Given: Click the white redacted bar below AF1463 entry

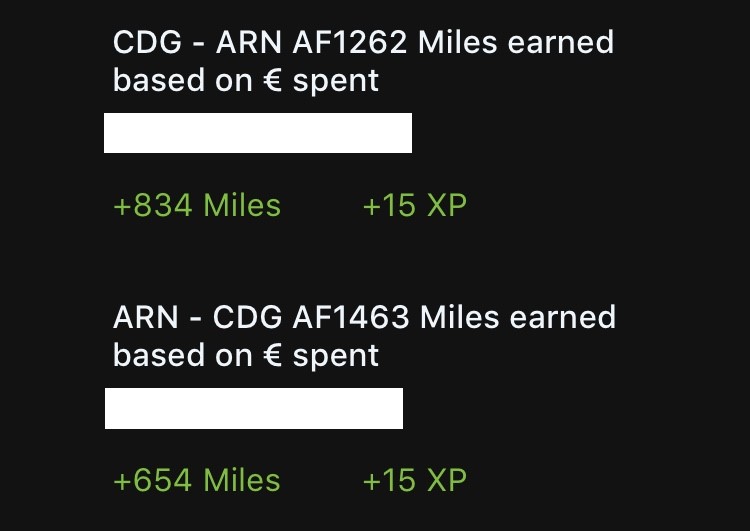Looking at the screenshot, I should pos(254,408).
